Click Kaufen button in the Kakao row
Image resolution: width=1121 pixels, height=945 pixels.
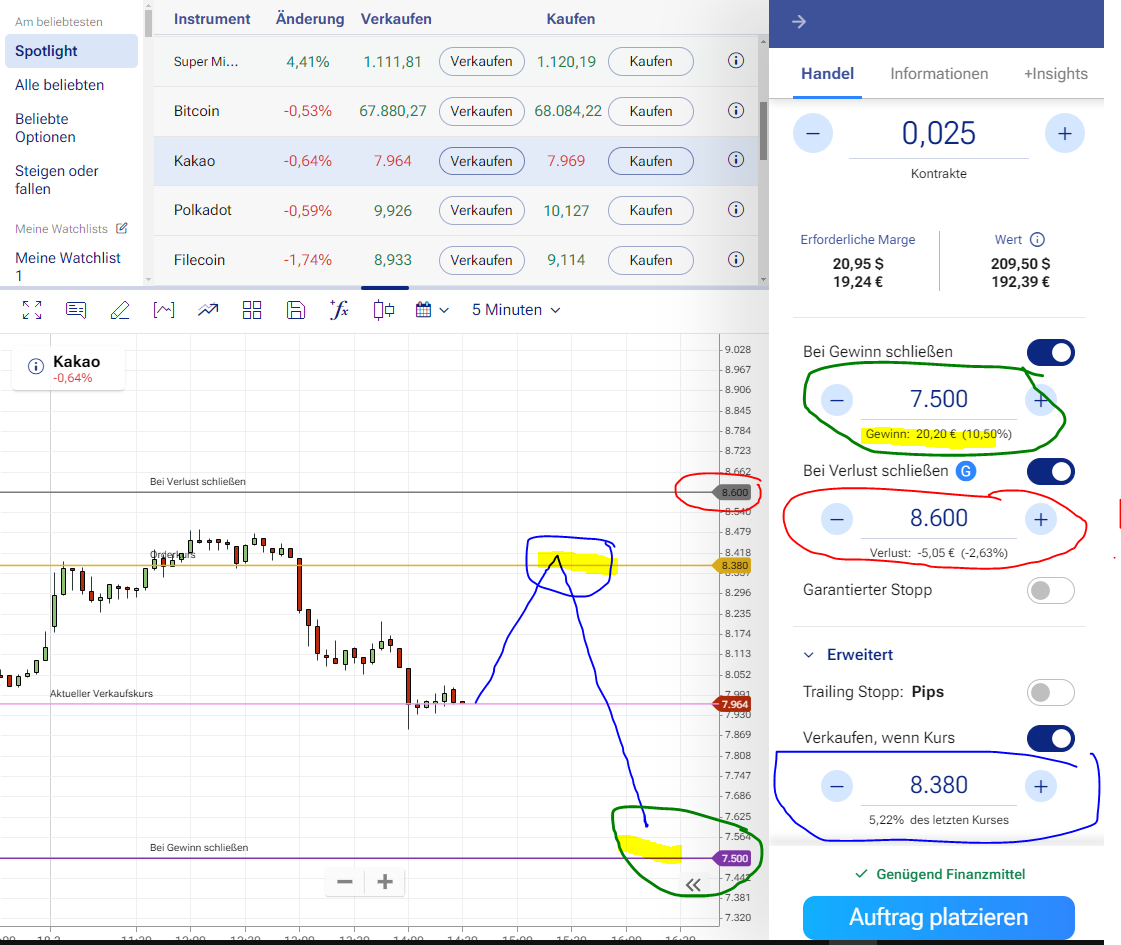pos(651,160)
